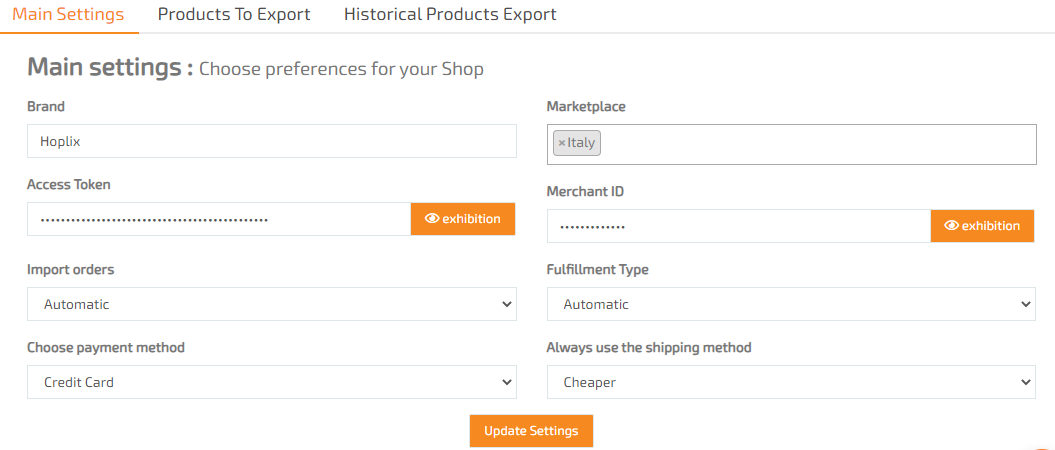Image resolution: width=1055 pixels, height=450 pixels.
Task: Click the Import orders dropdown chevron
Action: (x=507, y=304)
